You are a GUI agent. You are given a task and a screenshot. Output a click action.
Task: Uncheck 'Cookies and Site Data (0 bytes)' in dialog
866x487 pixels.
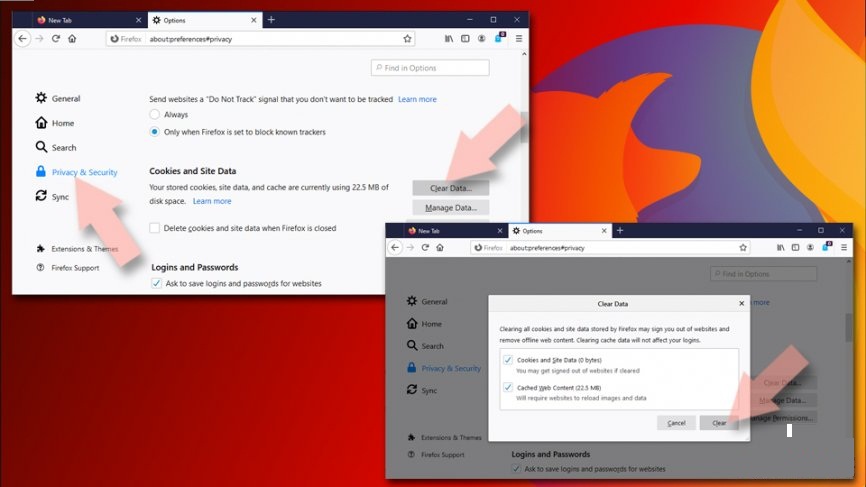point(508,360)
